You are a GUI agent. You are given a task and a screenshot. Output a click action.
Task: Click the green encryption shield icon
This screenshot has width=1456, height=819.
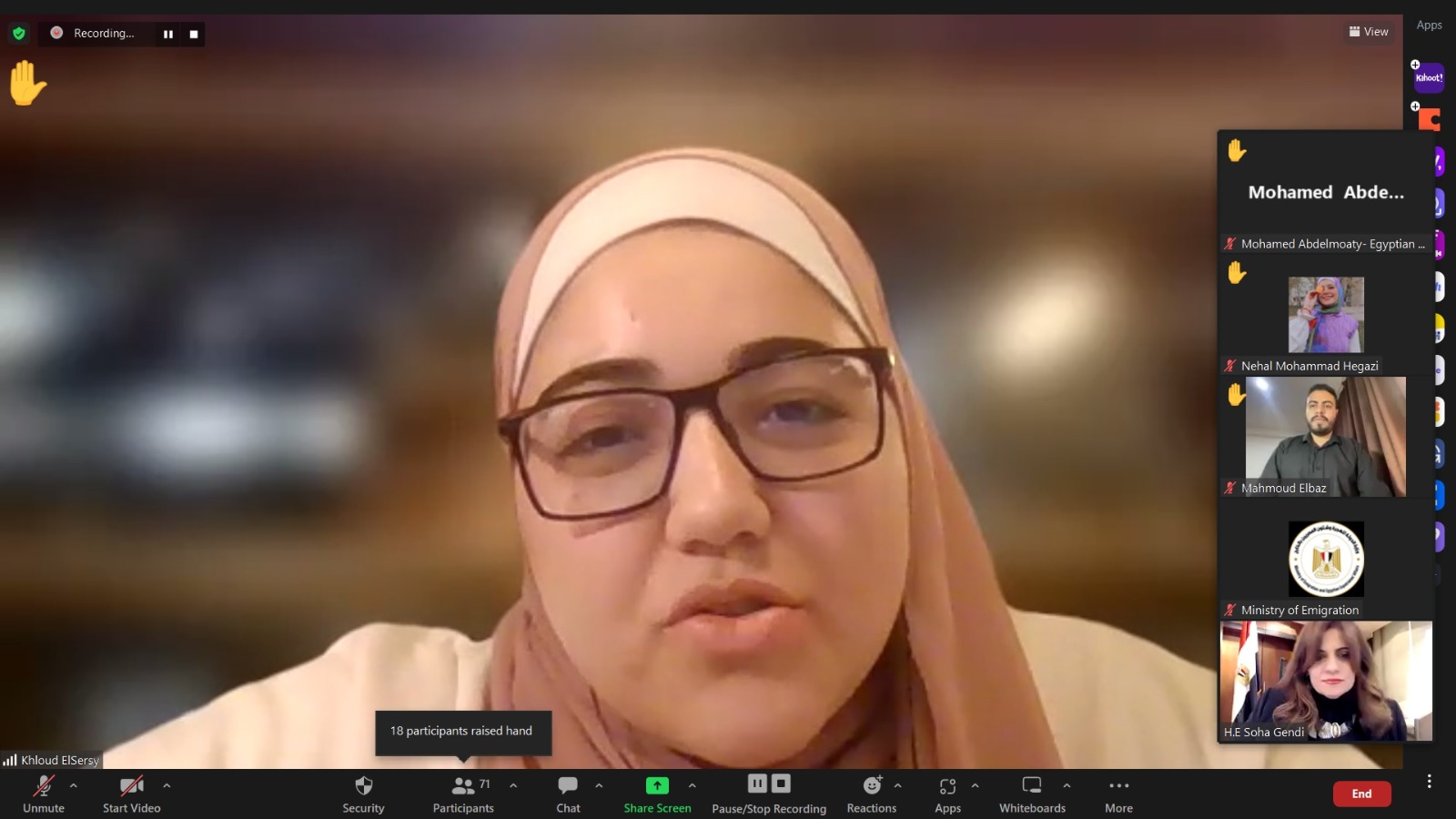[x=19, y=34]
